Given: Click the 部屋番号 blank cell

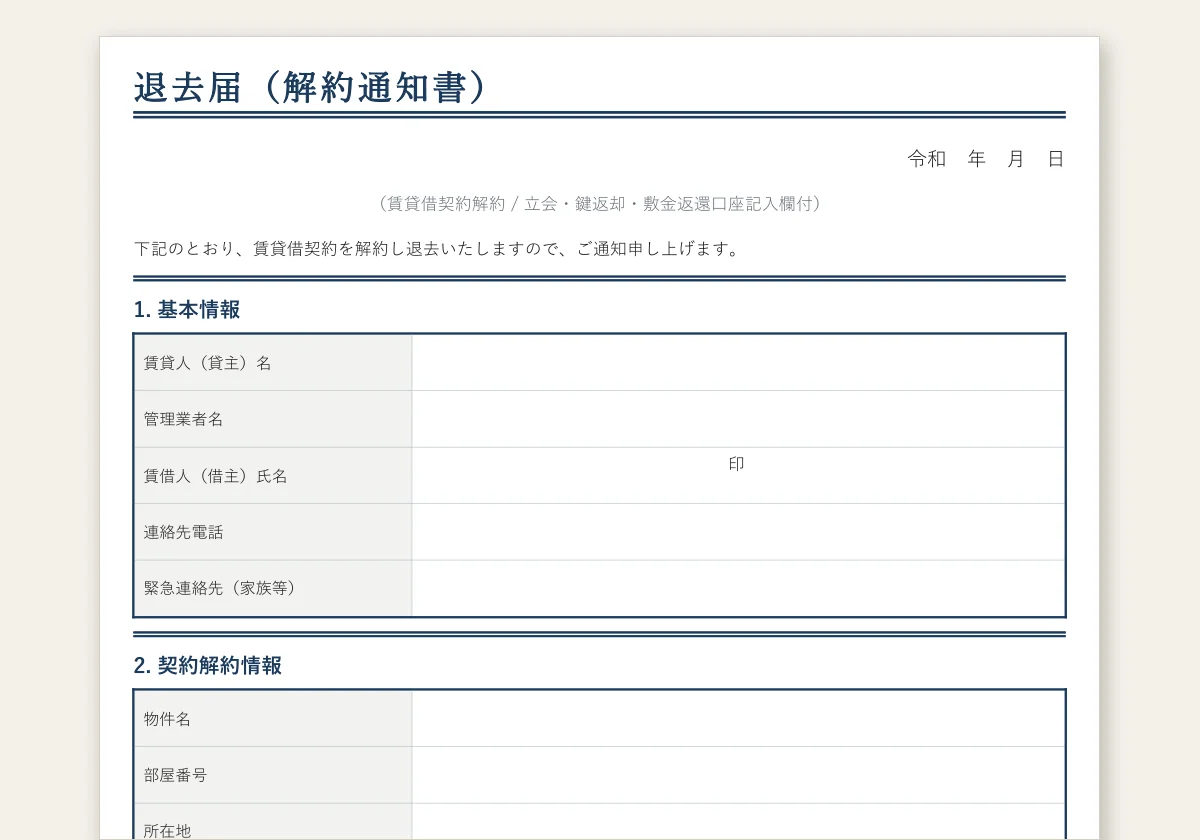Looking at the screenshot, I should click(x=738, y=775).
